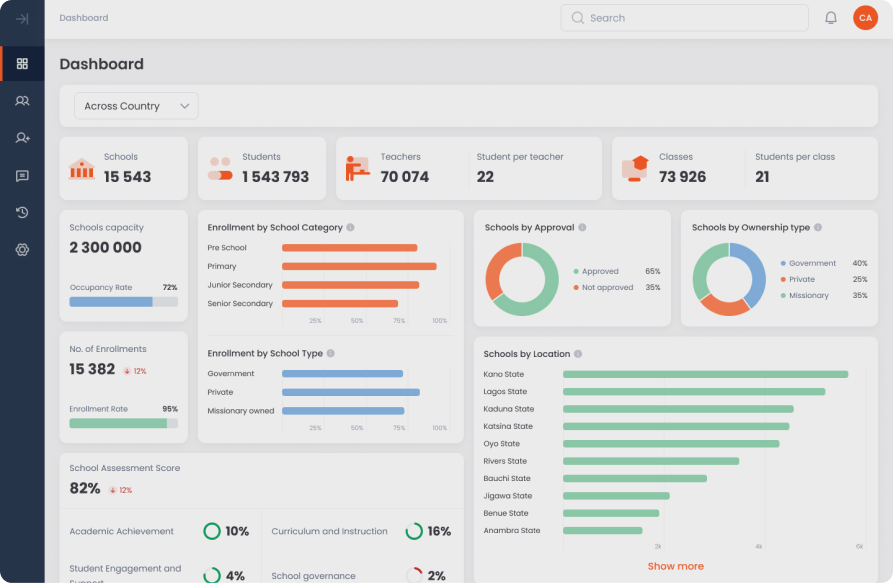Click the Pre School enrollment bar
893x583 pixels.
pos(350,248)
